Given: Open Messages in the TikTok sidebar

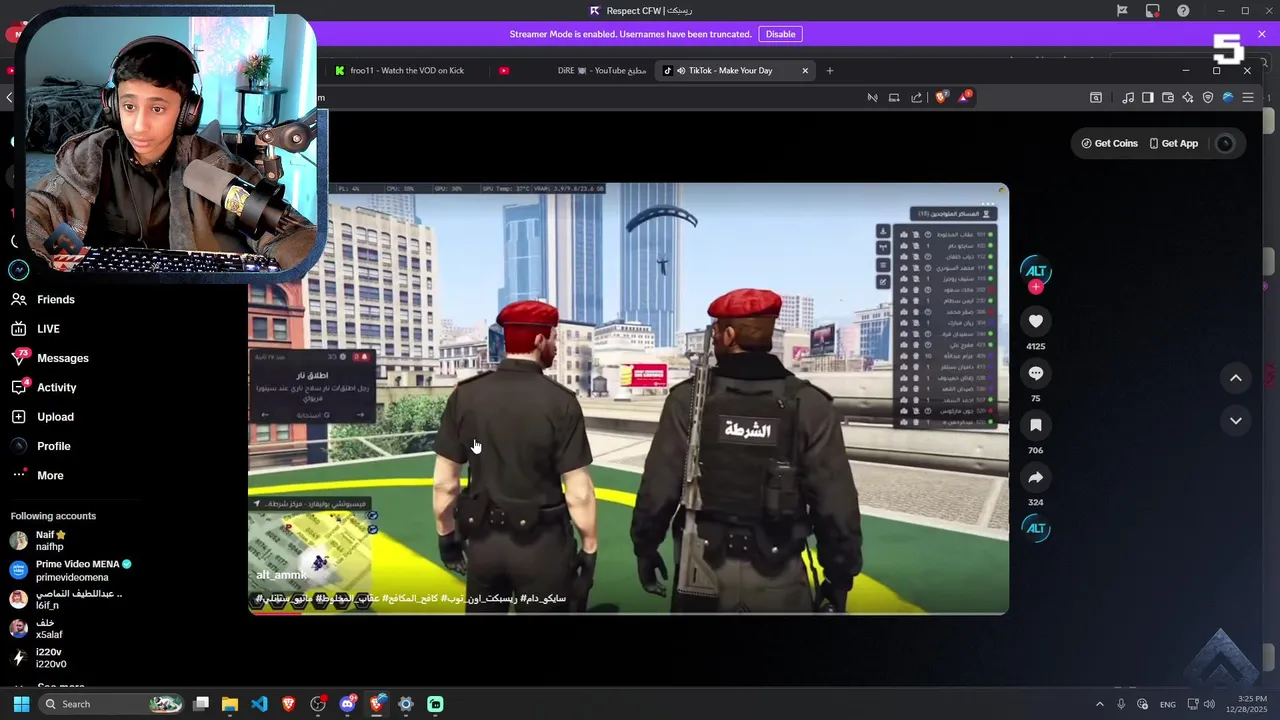Looking at the screenshot, I should (x=50, y=358).
